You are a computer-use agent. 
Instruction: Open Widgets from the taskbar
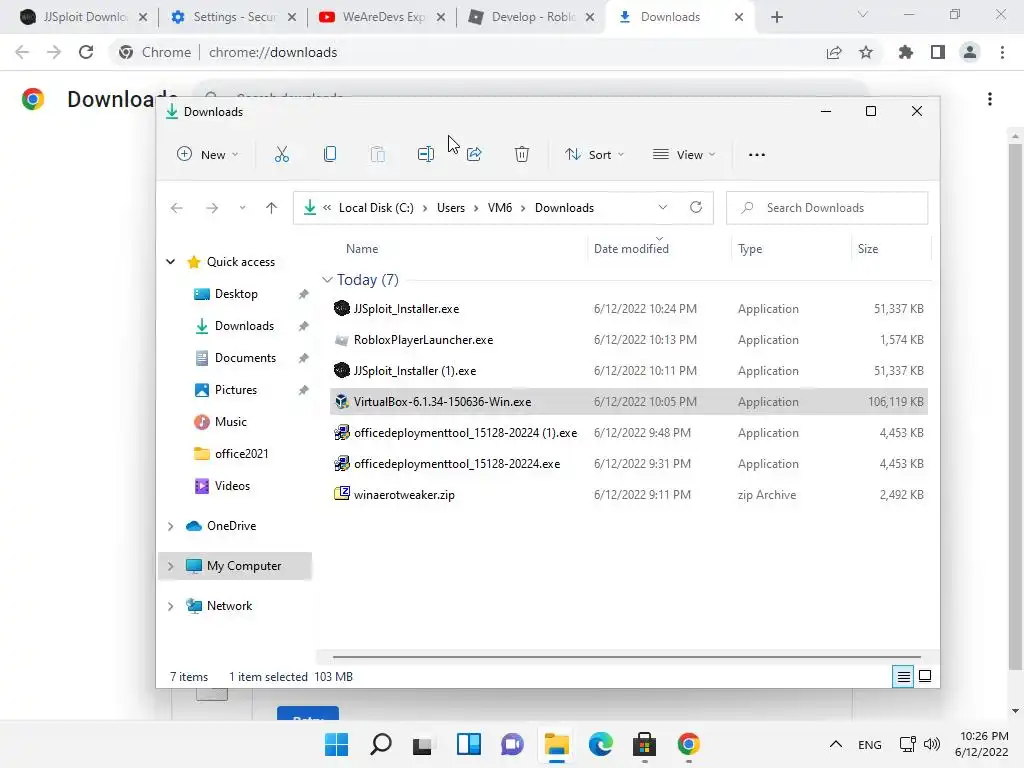(469, 744)
